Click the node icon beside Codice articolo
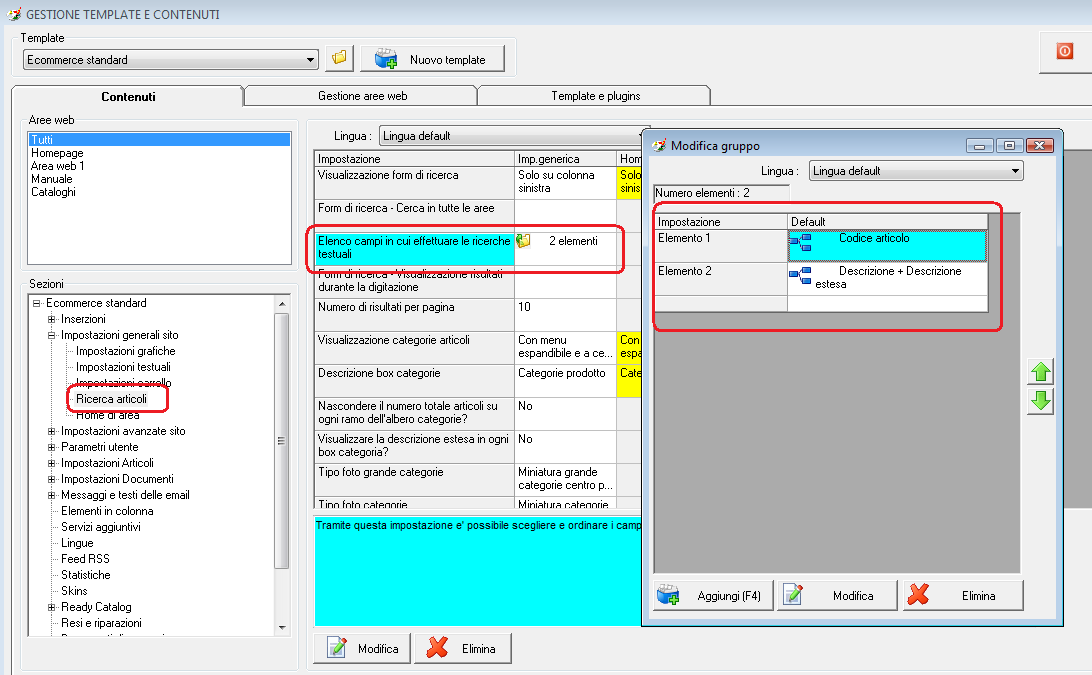This screenshot has height=675, width=1092. [800, 241]
